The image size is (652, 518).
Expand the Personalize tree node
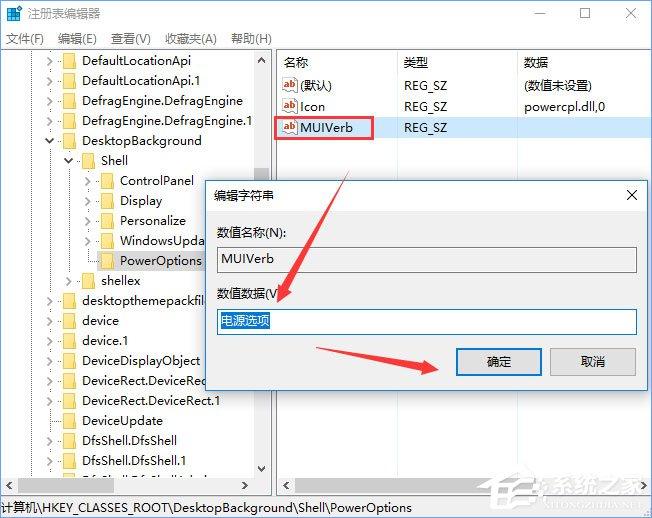[x=87, y=221]
